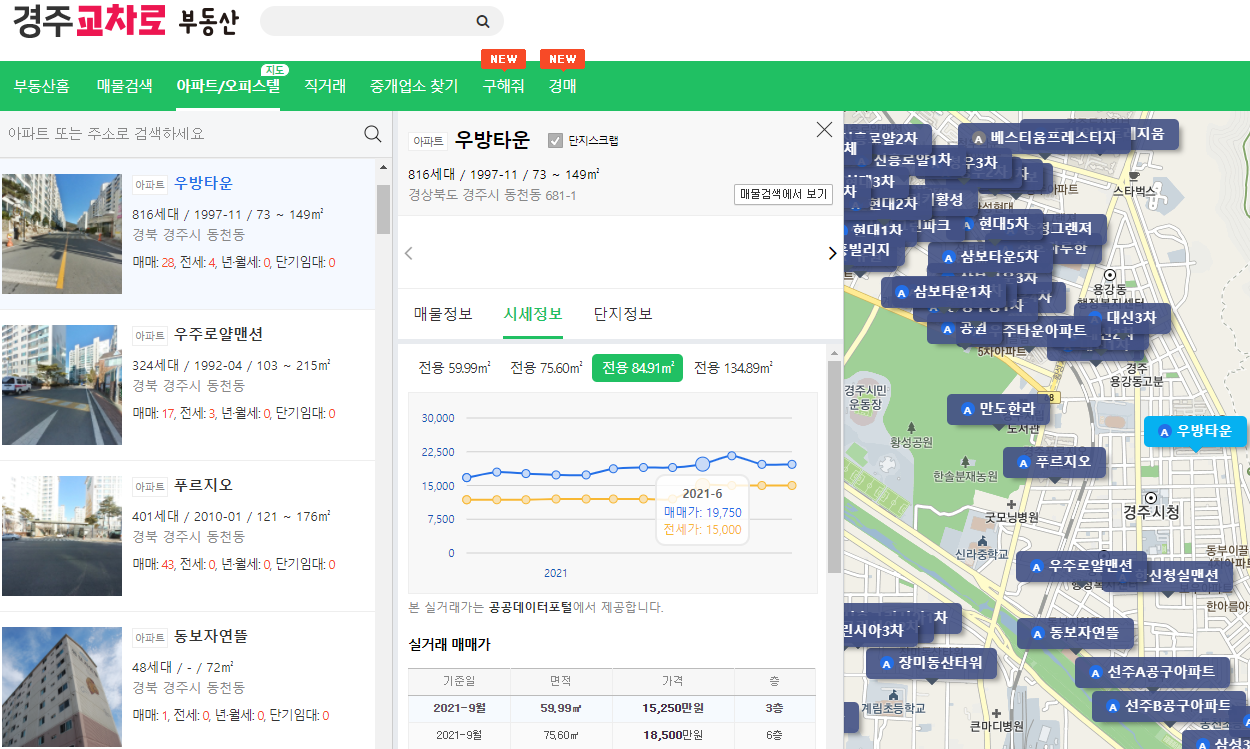This screenshot has height=749, width=1250.
Task: Click the search magnifier in the top search bar
Action: (x=482, y=21)
